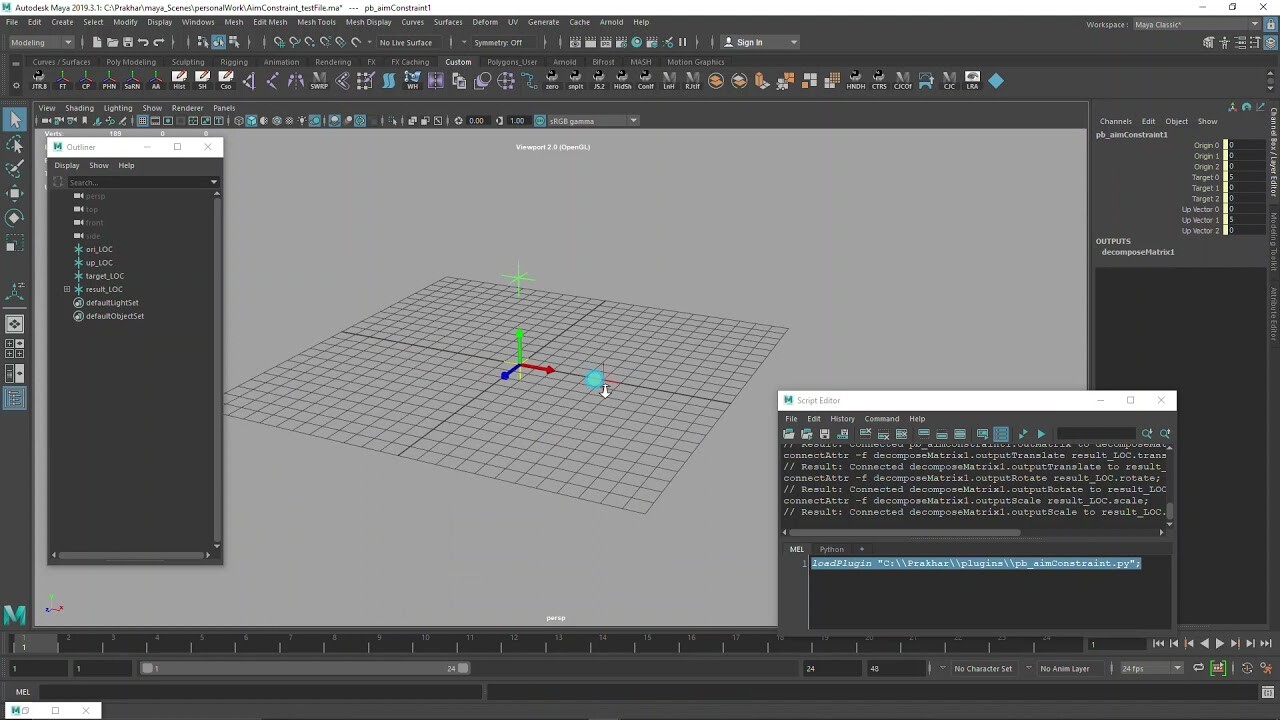Open the Arnold menu
The image size is (1280, 720).
[611, 21]
